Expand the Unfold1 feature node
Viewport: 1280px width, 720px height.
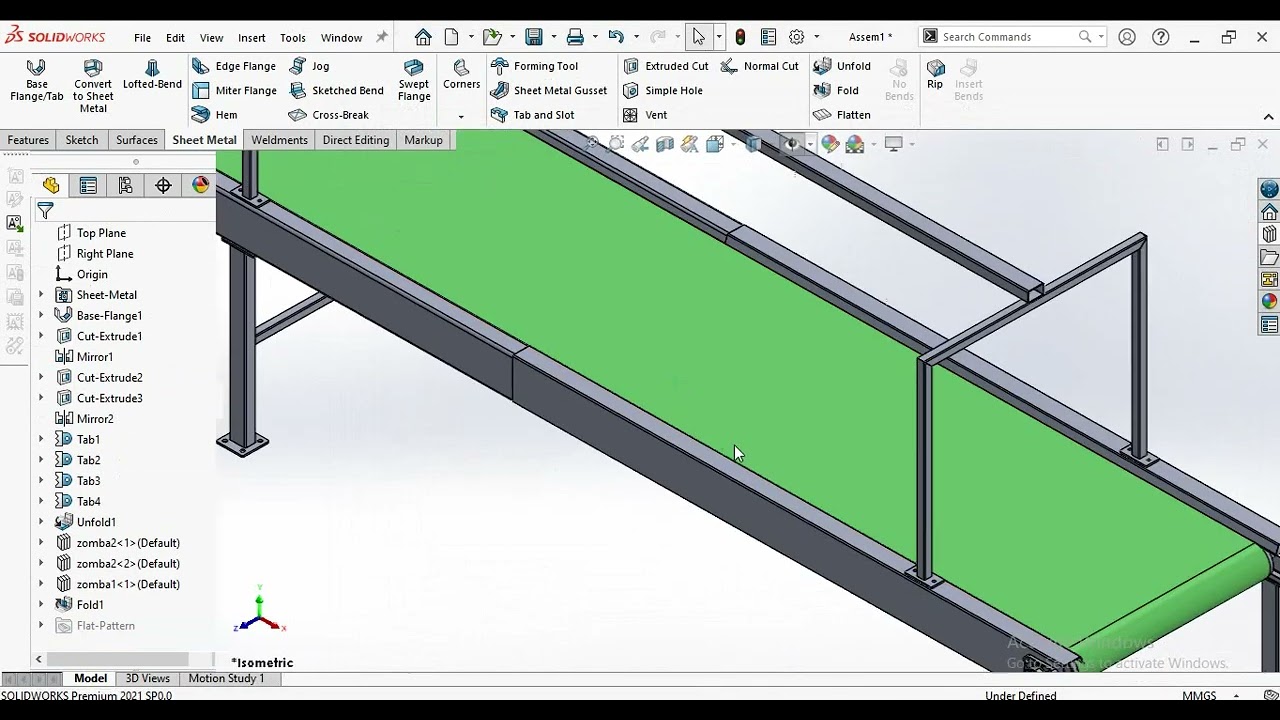41,522
